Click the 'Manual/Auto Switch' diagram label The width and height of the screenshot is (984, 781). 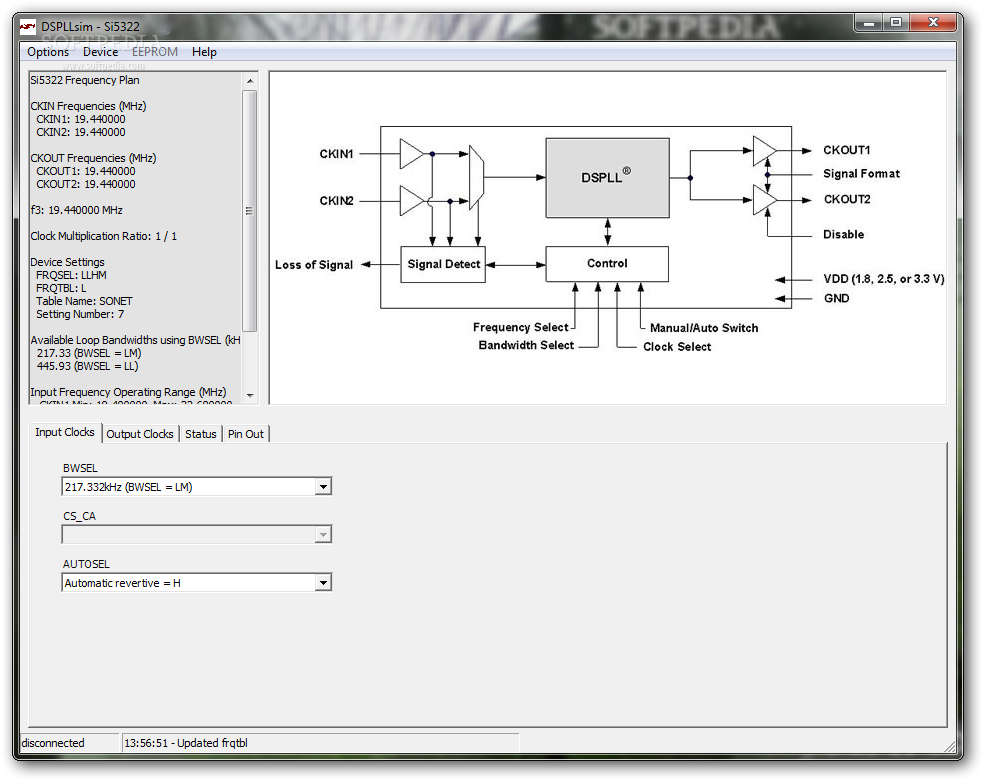[704, 328]
